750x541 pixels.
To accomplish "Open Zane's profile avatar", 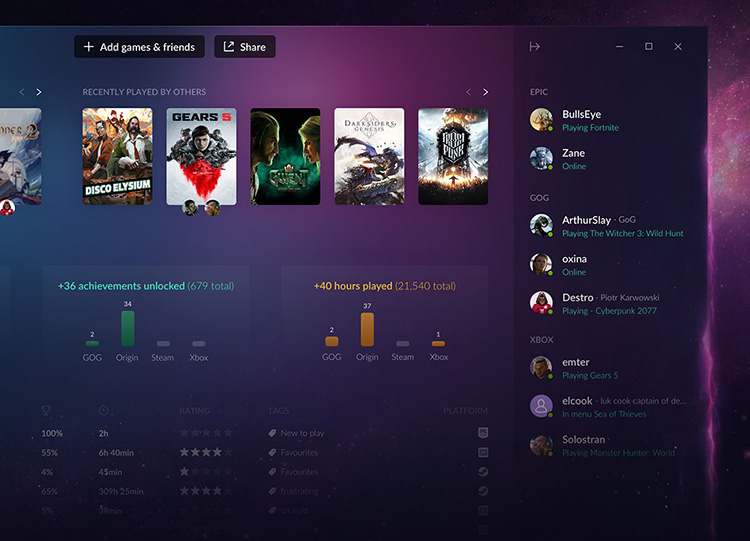I will pyautogui.click(x=541, y=158).
